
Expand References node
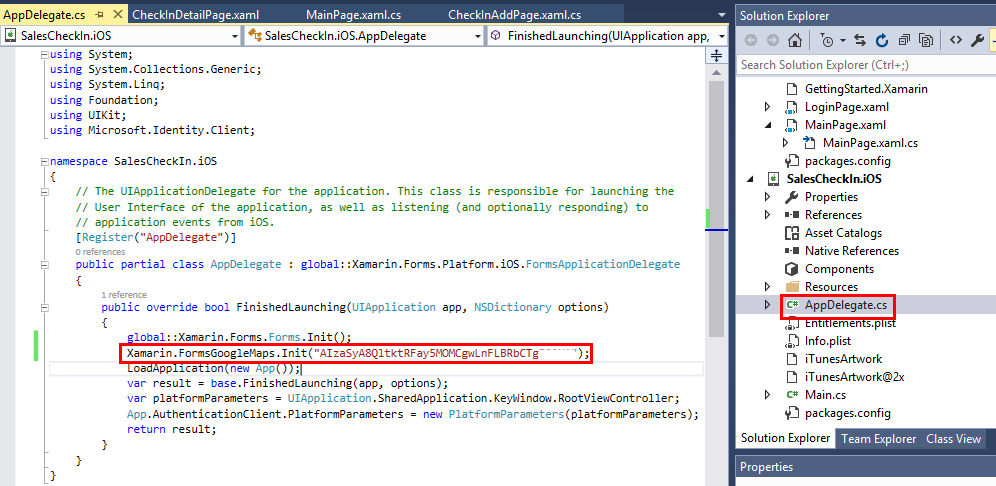pyautogui.click(x=768, y=215)
